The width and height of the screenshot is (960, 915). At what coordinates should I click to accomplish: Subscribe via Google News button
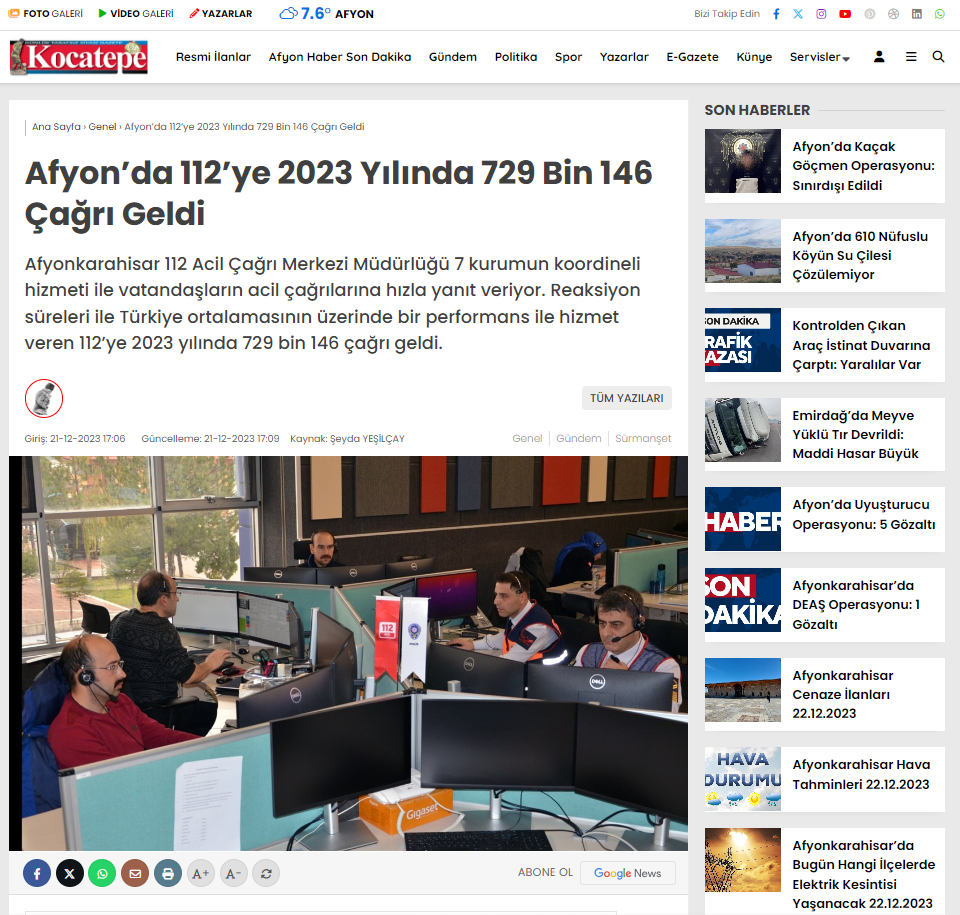coord(628,873)
